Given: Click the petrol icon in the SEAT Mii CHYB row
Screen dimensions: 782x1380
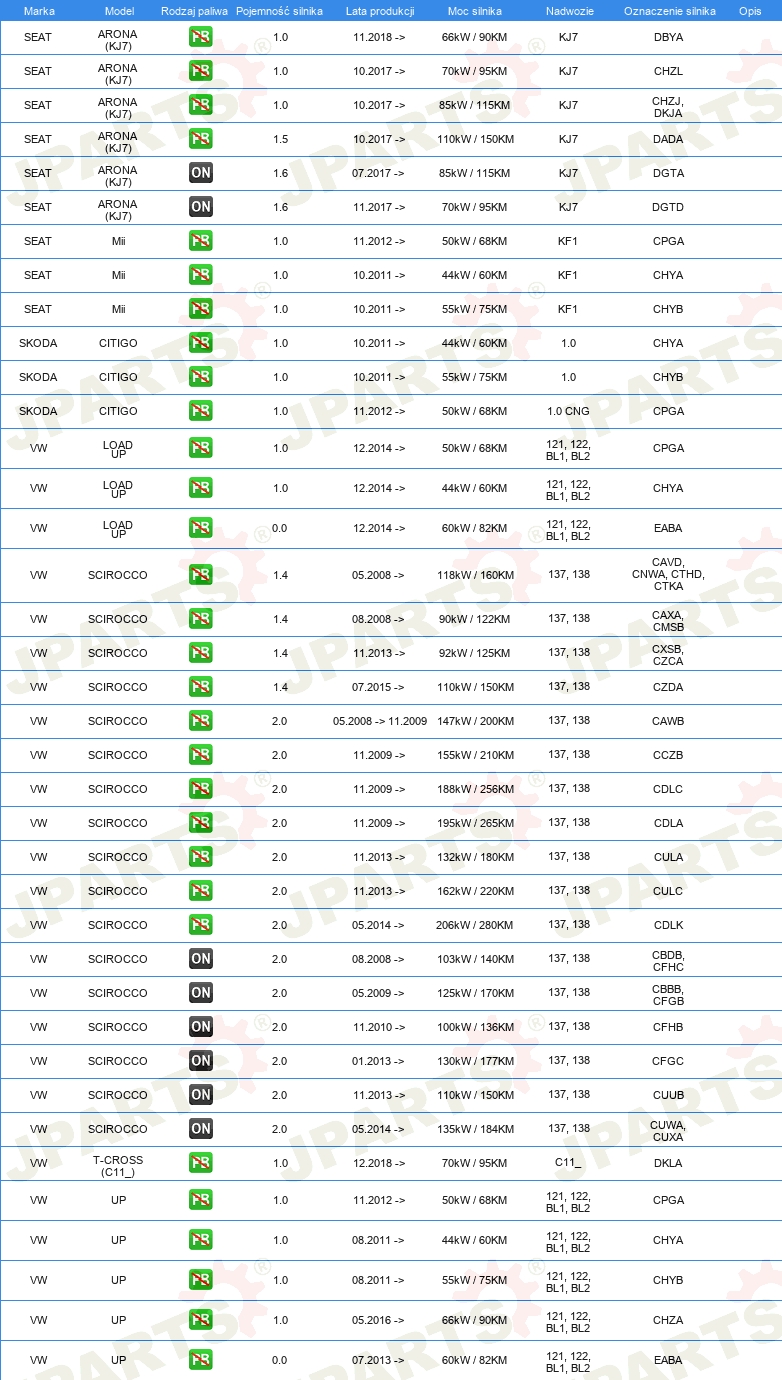Looking at the screenshot, I should click(x=201, y=309).
